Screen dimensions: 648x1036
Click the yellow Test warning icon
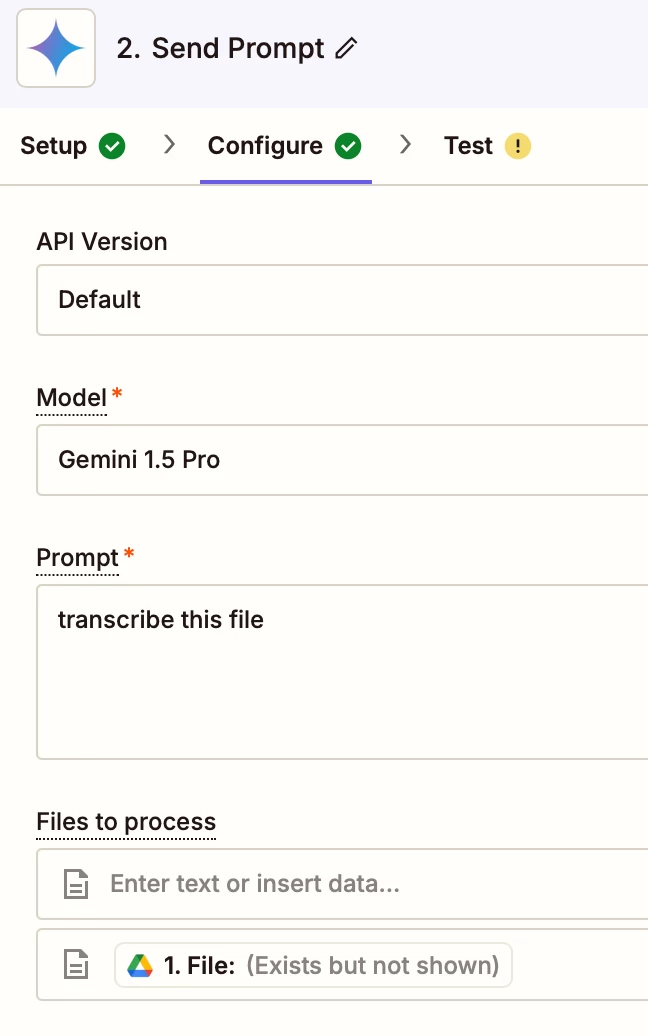point(518,146)
